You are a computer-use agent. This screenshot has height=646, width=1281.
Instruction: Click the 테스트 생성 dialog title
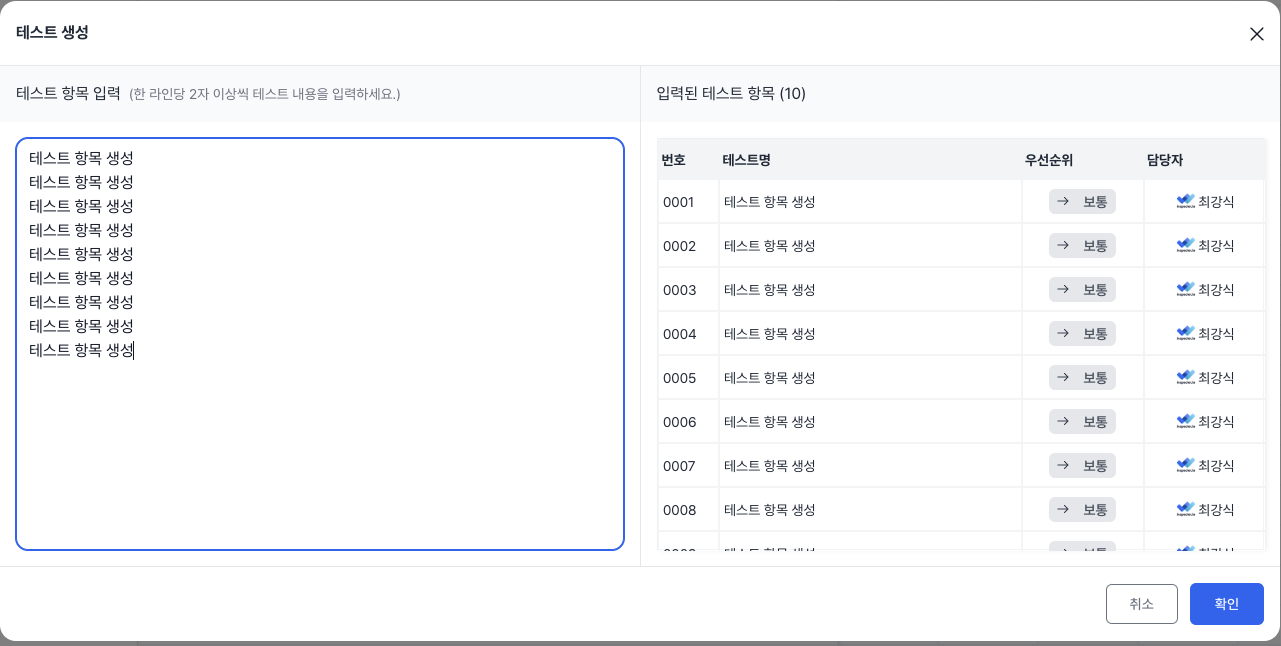52,32
